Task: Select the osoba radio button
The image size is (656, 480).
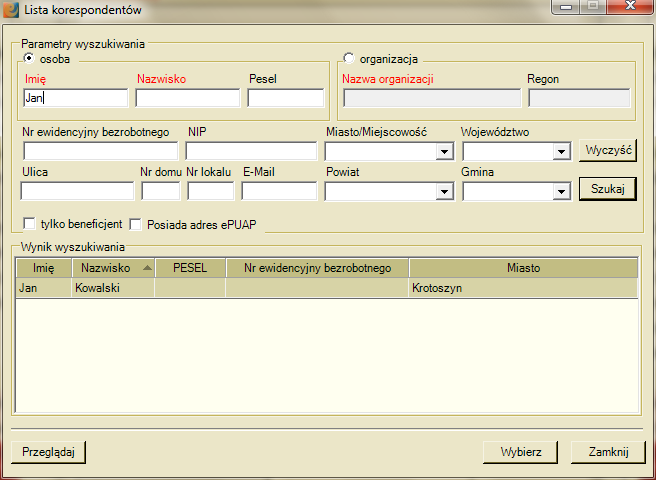Action: coord(29,58)
